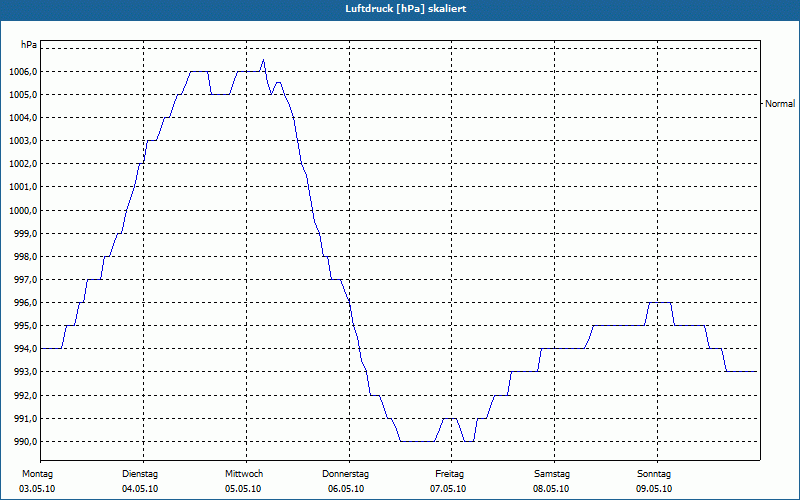800x500 pixels.
Task: Select the 1006,0 y-axis value
Action: 23,72
